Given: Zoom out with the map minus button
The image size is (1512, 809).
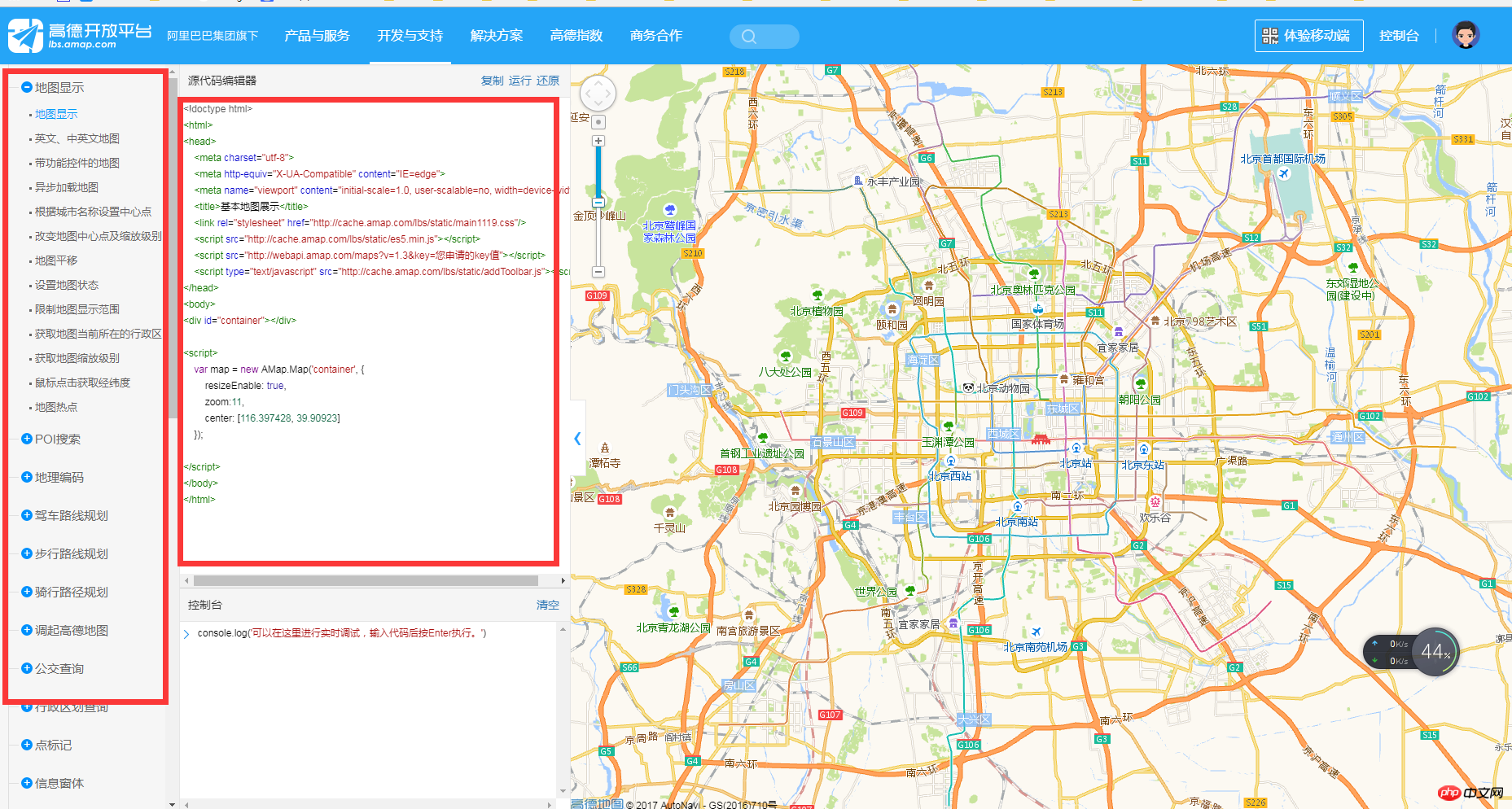Looking at the screenshot, I should tap(598, 272).
